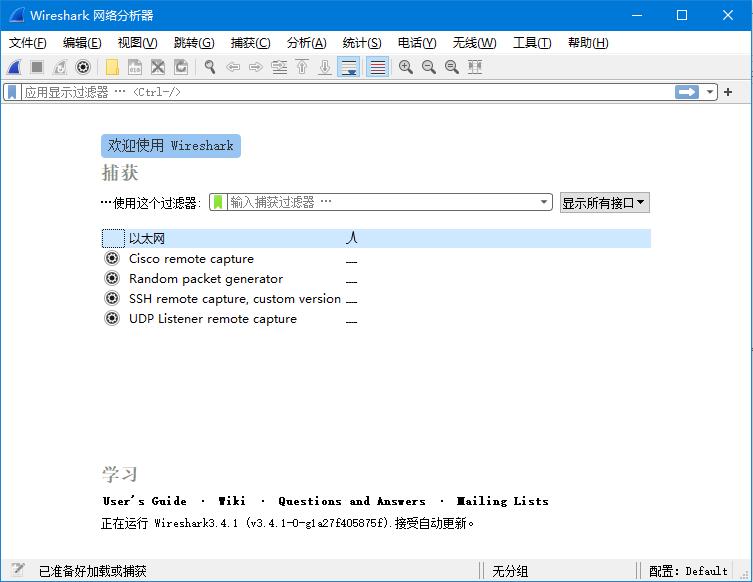Open capture options gear icon
Viewport: 753px width, 582px height.
(x=83, y=67)
